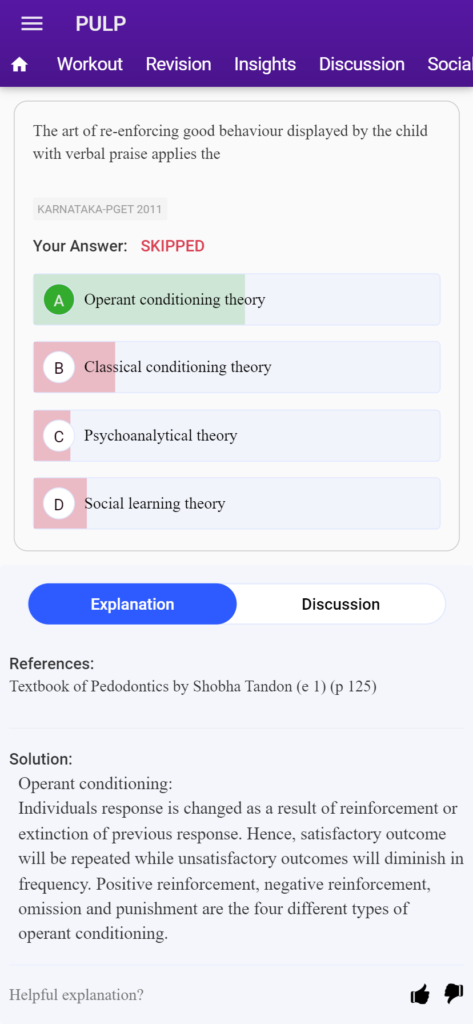Choose Social learning theory answer
Viewport: 473px width, 1024px height.
pyautogui.click(x=236, y=504)
